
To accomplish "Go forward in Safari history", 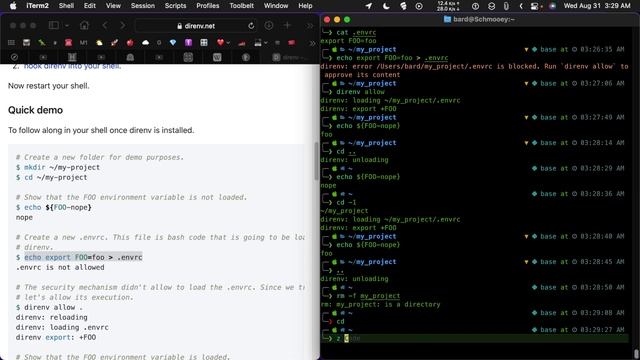I will coord(122,25).
